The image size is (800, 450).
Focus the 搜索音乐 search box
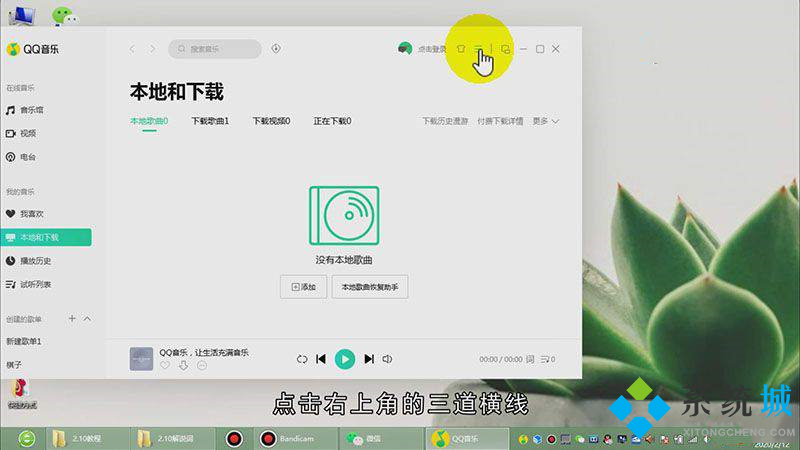(x=215, y=49)
